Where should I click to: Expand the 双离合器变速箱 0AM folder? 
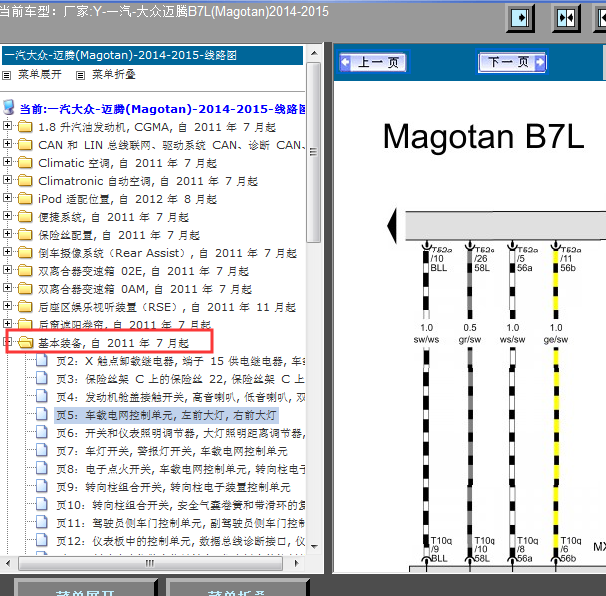coord(7,288)
